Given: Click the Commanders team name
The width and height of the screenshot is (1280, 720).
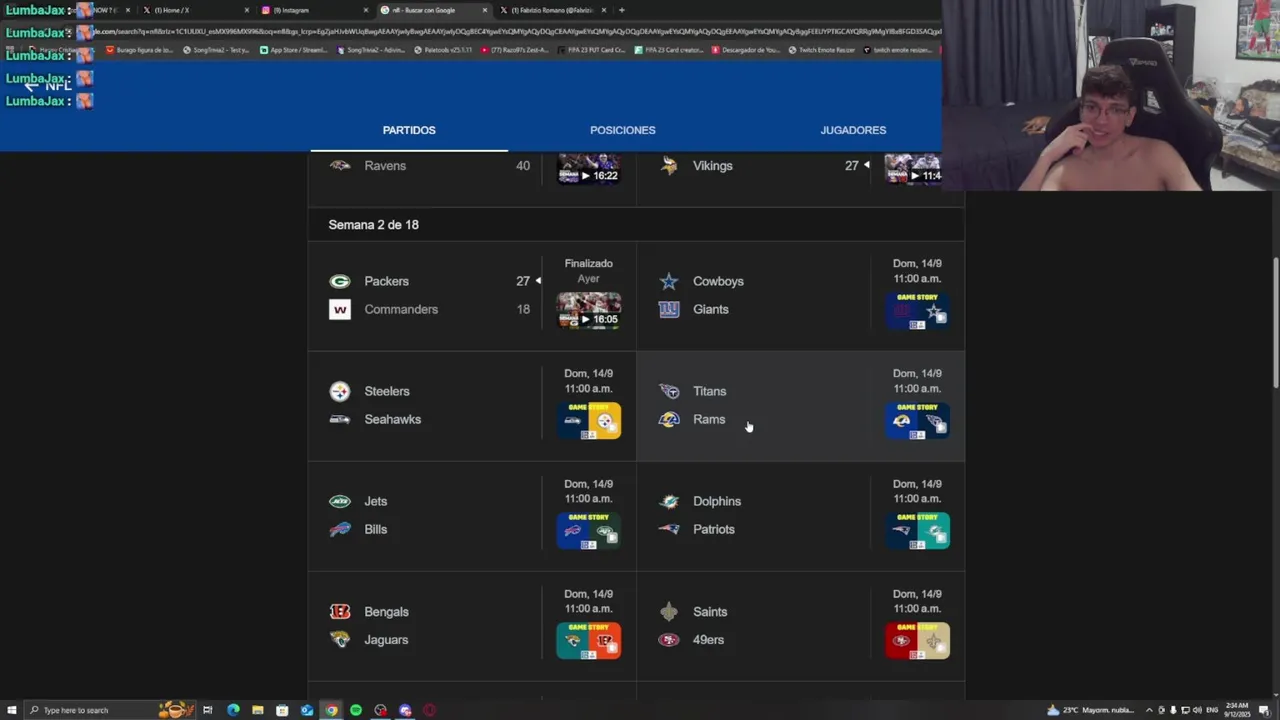Looking at the screenshot, I should coord(401,309).
